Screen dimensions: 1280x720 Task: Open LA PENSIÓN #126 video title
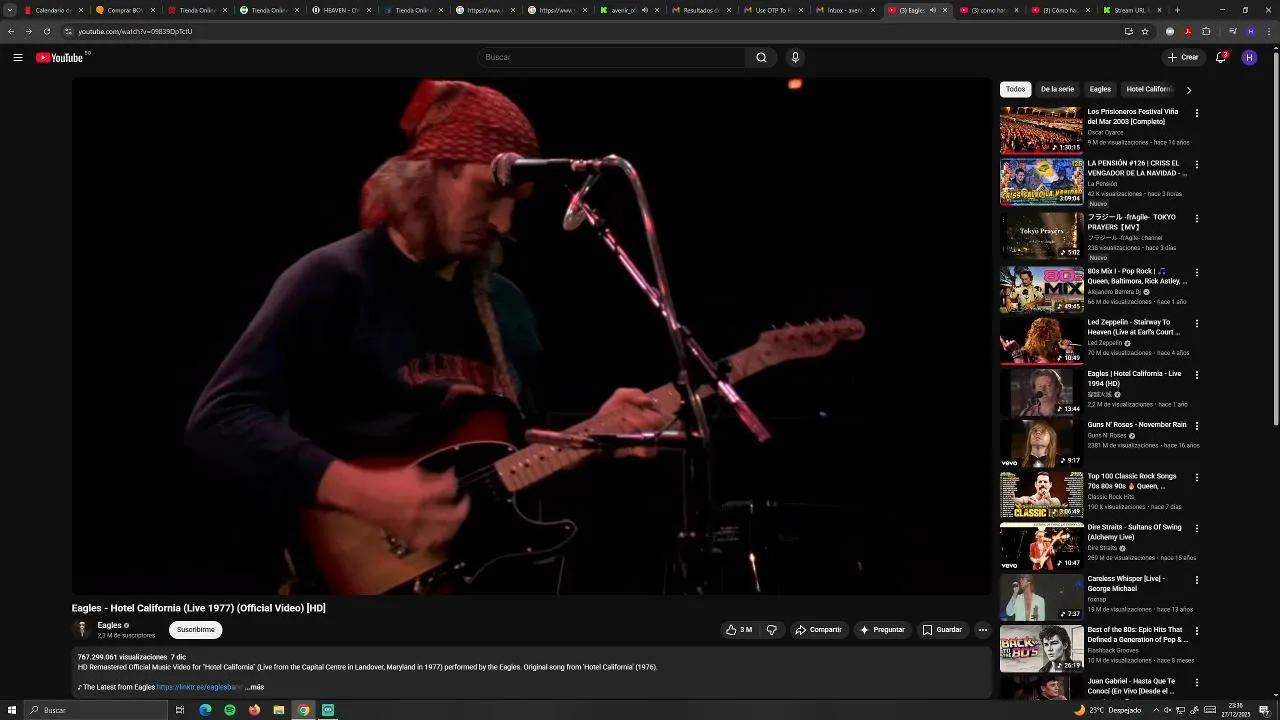pos(1137,168)
